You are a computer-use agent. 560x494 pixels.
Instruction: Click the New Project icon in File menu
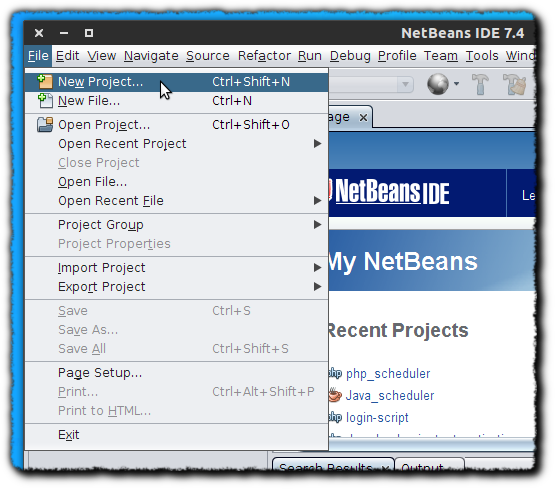pos(45,82)
